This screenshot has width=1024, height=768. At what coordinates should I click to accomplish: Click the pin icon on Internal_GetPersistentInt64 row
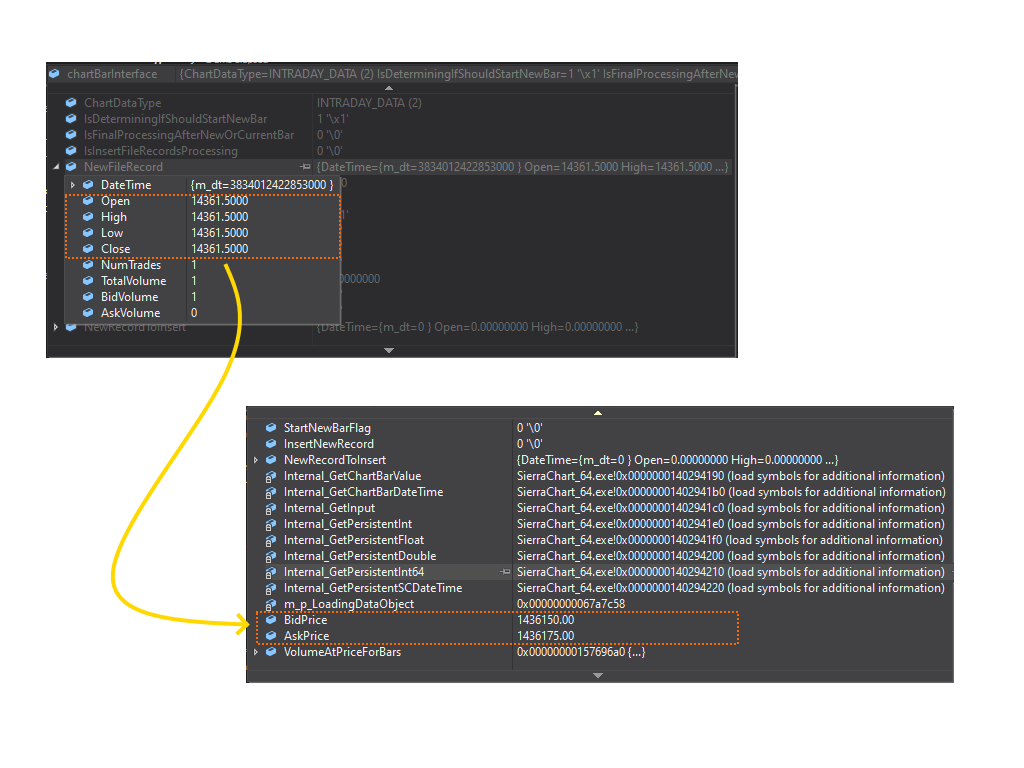point(505,572)
